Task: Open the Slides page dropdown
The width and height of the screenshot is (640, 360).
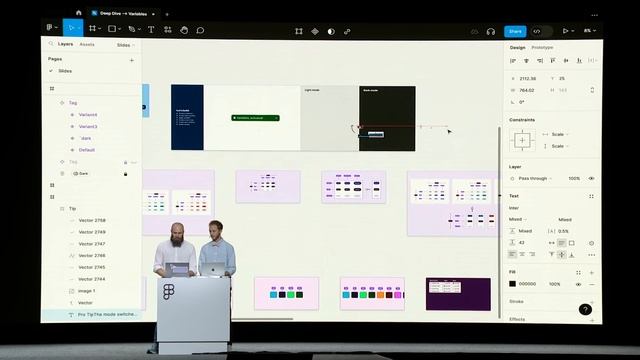Action: (x=126, y=45)
